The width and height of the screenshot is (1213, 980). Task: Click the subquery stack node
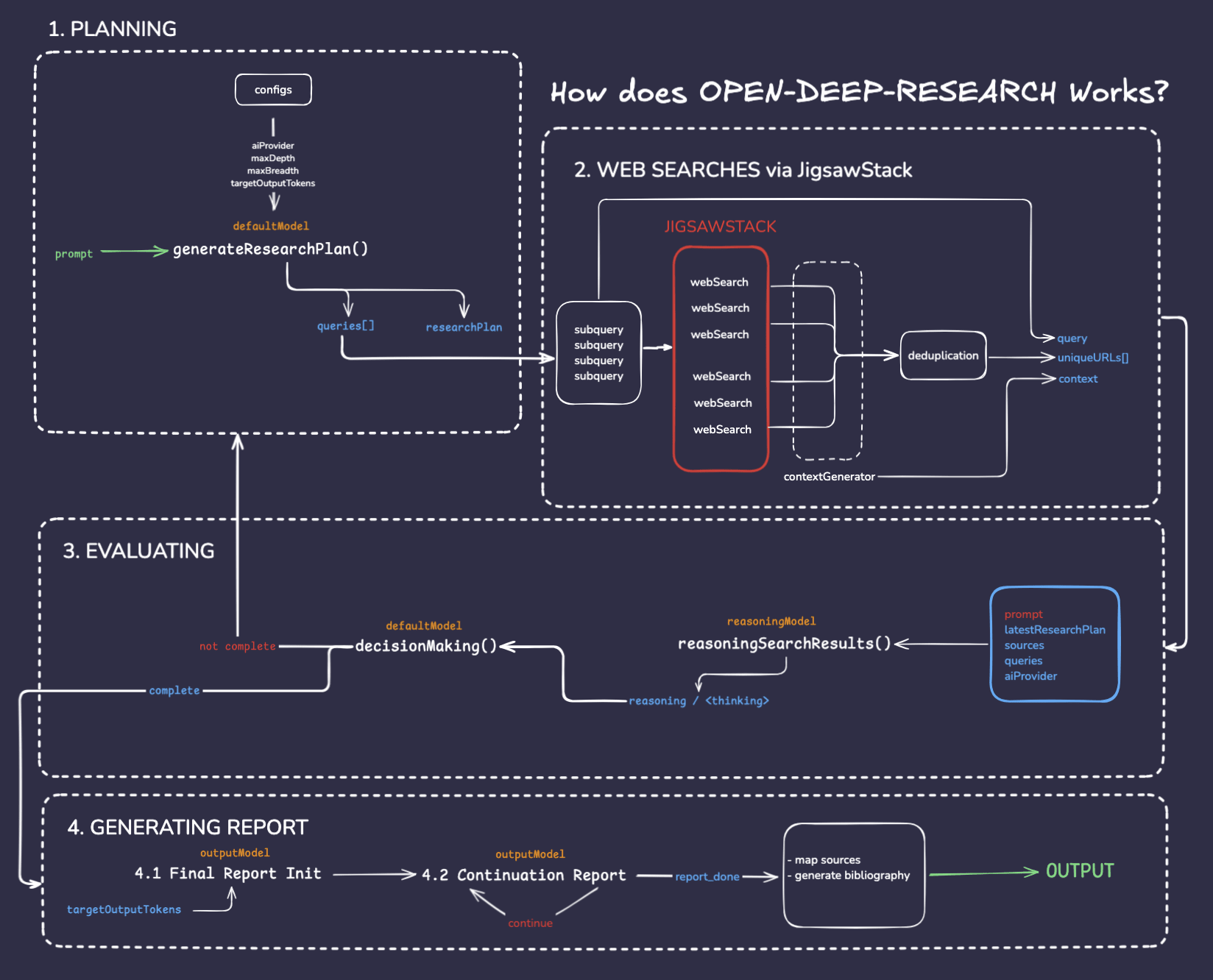(598, 353)
